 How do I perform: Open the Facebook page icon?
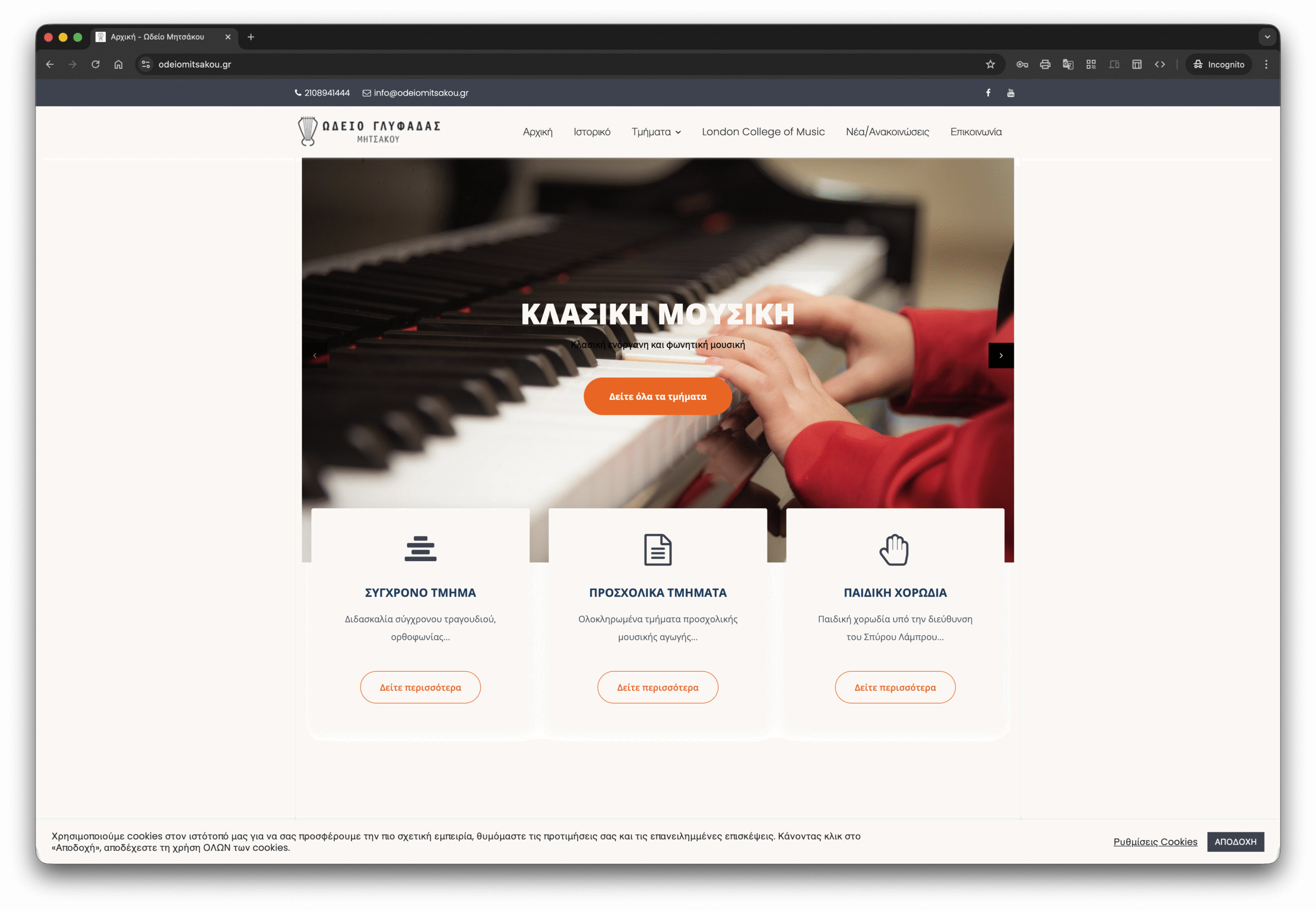tap(988, 92)
